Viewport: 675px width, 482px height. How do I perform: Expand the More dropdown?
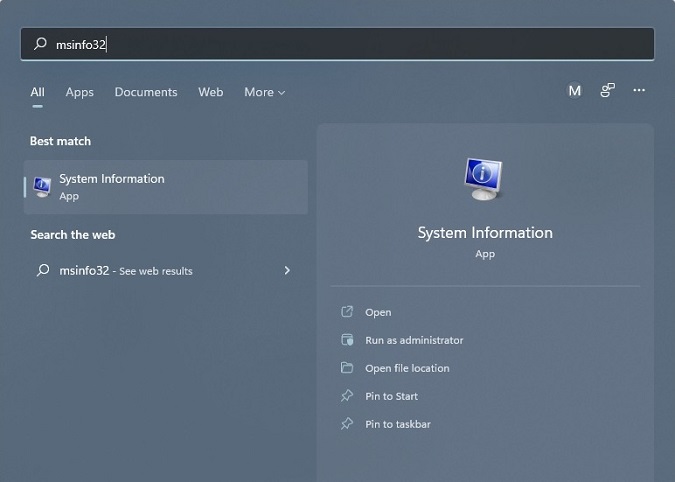tap(264, 92)
